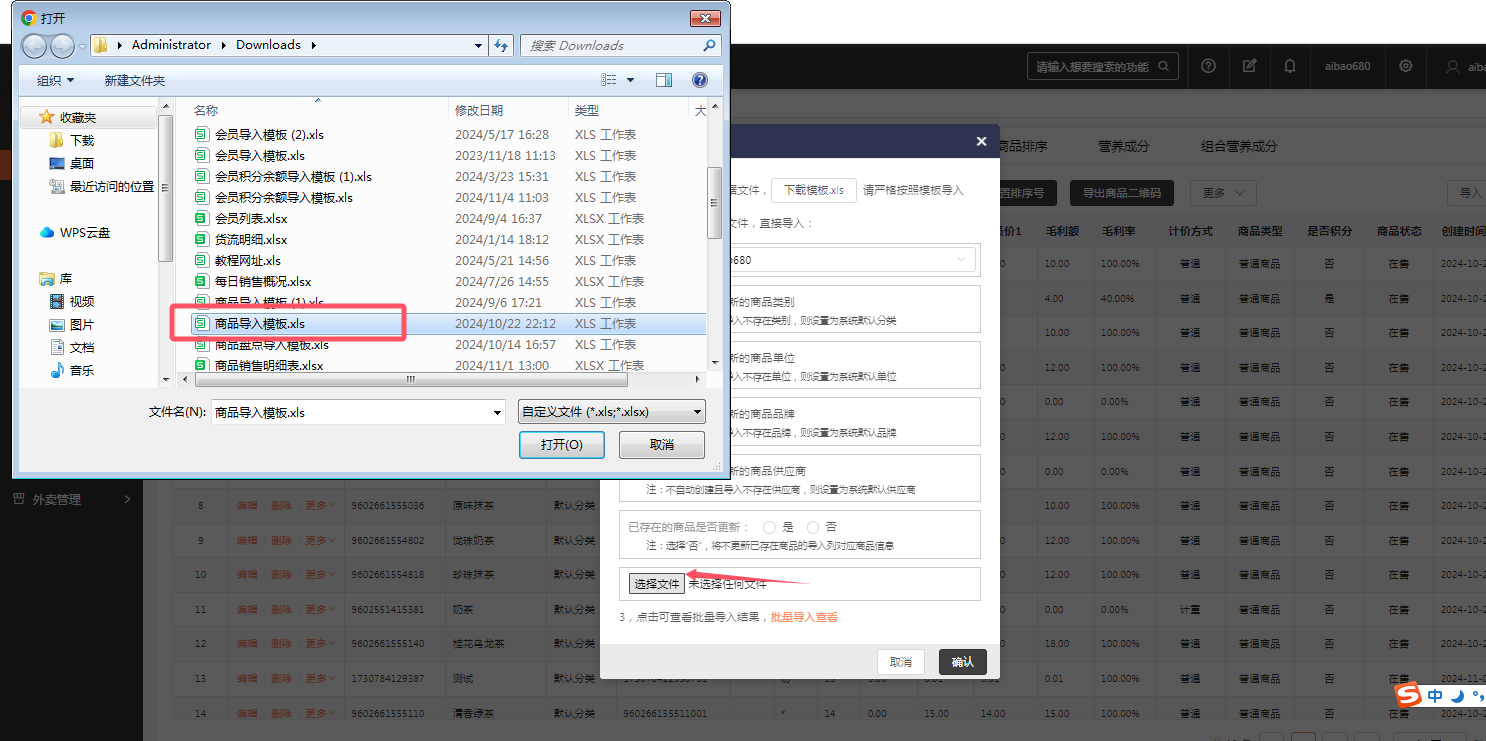Click the help question-mark icon in file dialog

tap(700, 80)
